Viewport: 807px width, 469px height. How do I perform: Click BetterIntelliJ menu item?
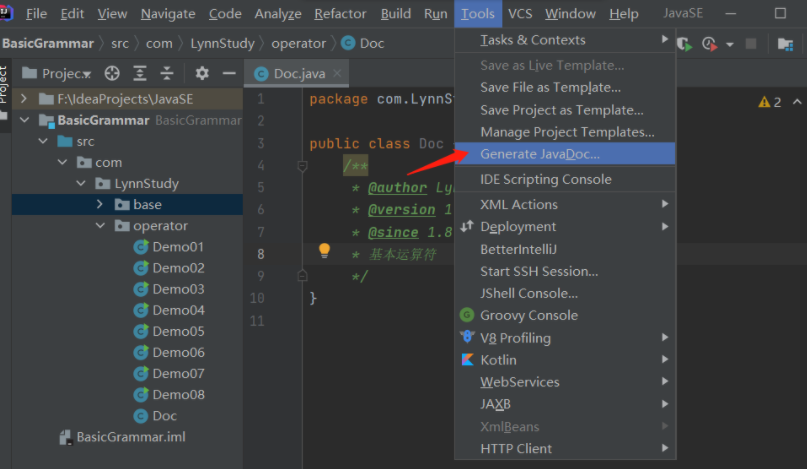565,249
